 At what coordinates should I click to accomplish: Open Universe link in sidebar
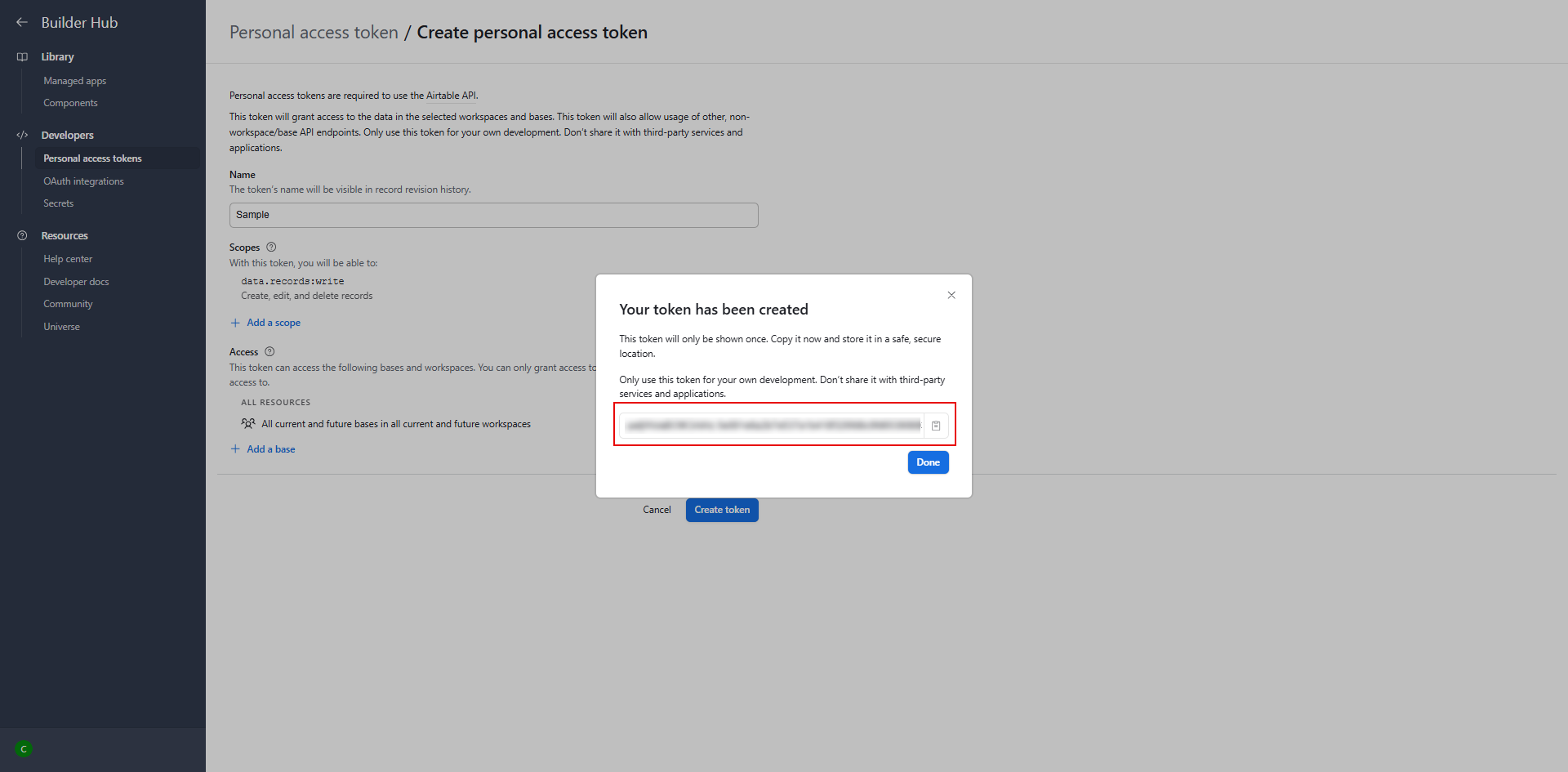pos(62,328)
